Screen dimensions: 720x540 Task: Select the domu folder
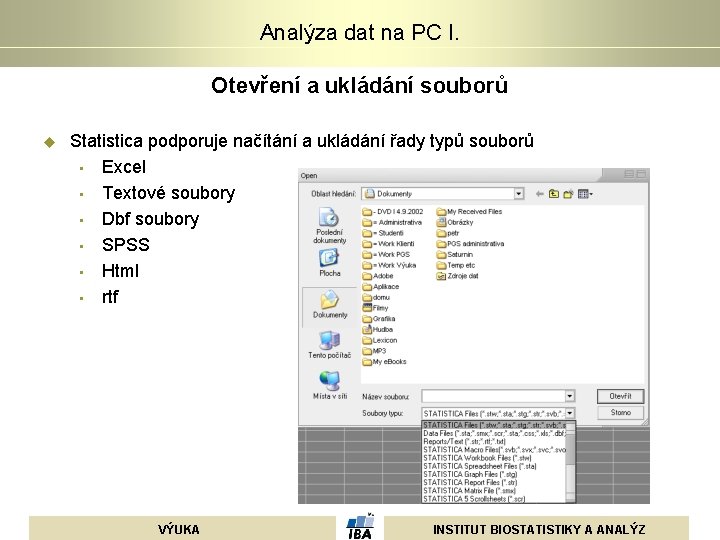click(x=376, y=298)
